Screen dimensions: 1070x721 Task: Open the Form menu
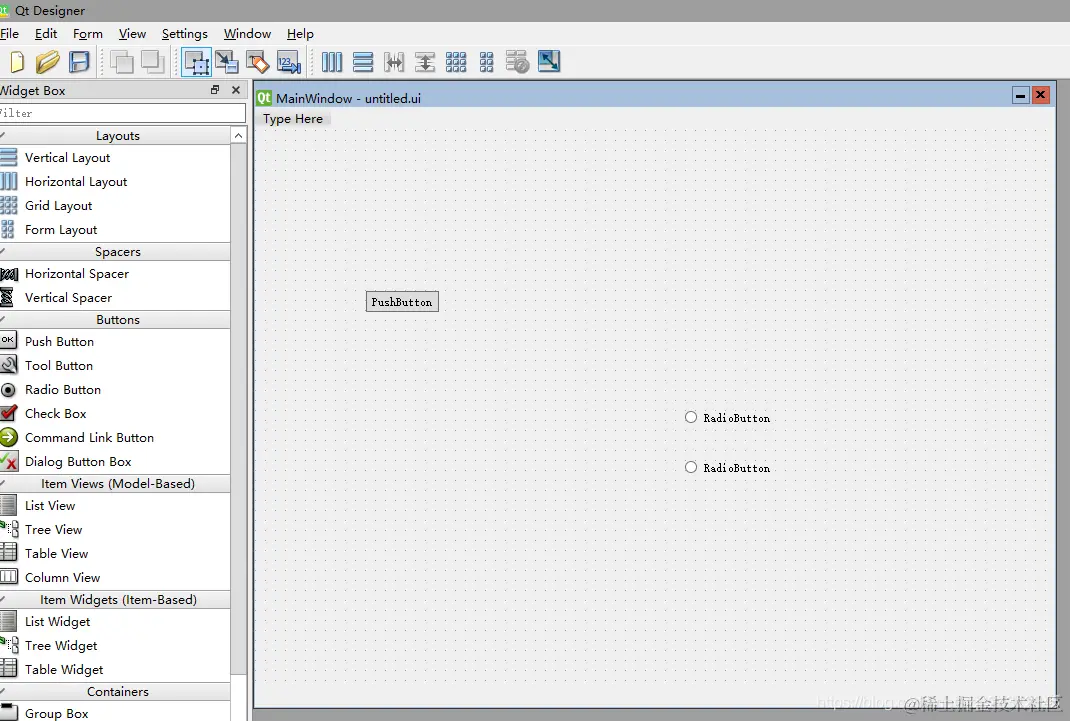pos(87,33)
